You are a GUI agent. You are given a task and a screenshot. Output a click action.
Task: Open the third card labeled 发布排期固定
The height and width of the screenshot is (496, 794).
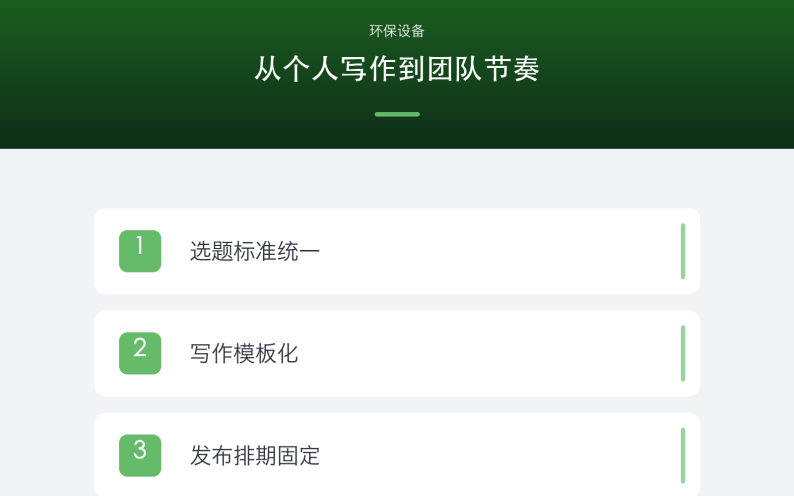[x=397, y=454]
